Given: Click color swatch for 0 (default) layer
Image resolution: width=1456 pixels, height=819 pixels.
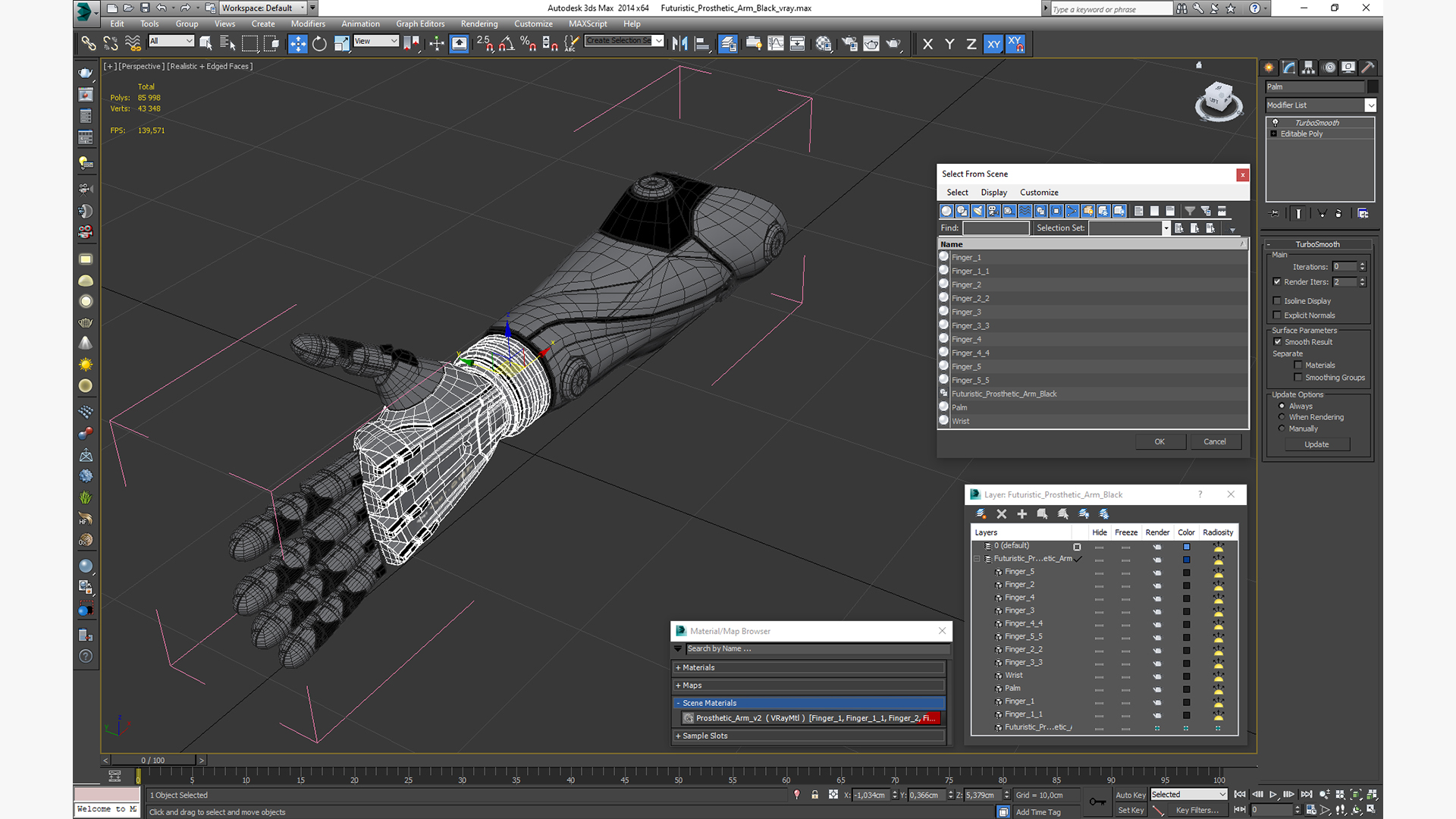Looking at the screenshot, I should pyautogui.click(x=1187, y=547).
